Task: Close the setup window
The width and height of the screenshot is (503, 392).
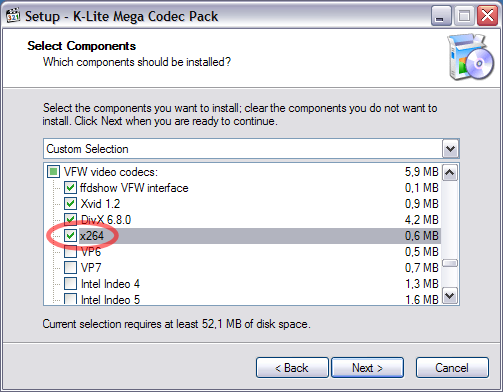Action: tap(487, 16)
